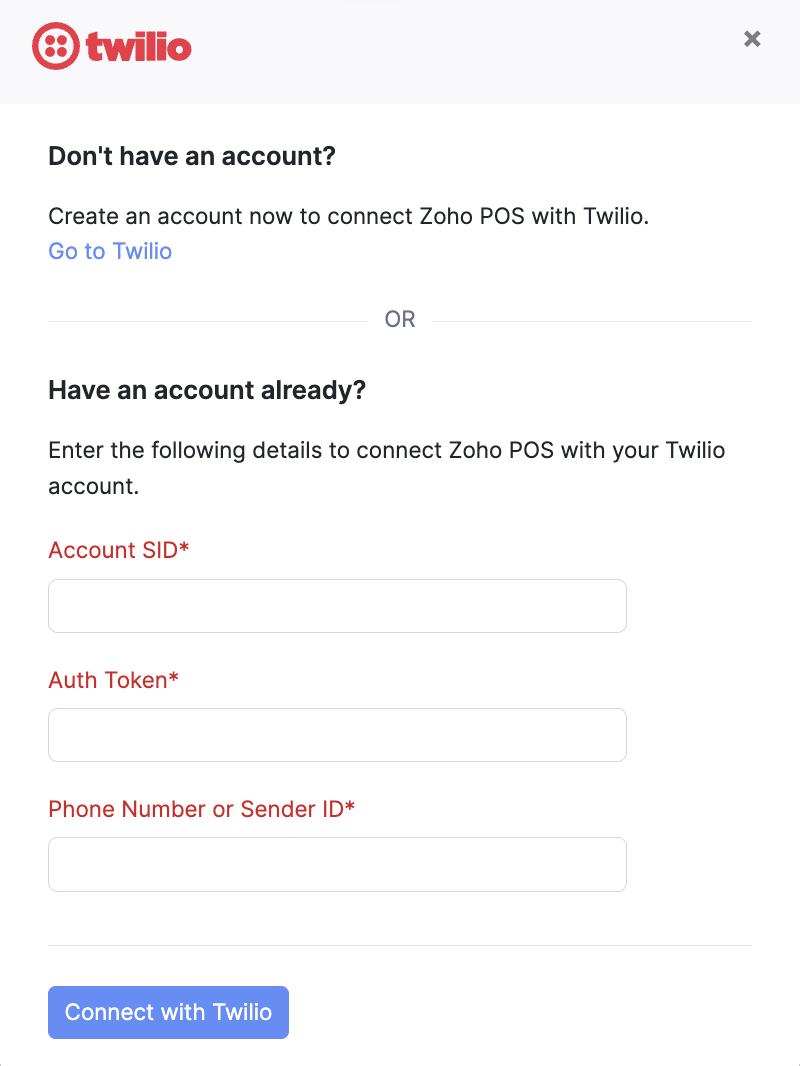
Task: Open the Go to Twilio link
Action: point(110,251)
